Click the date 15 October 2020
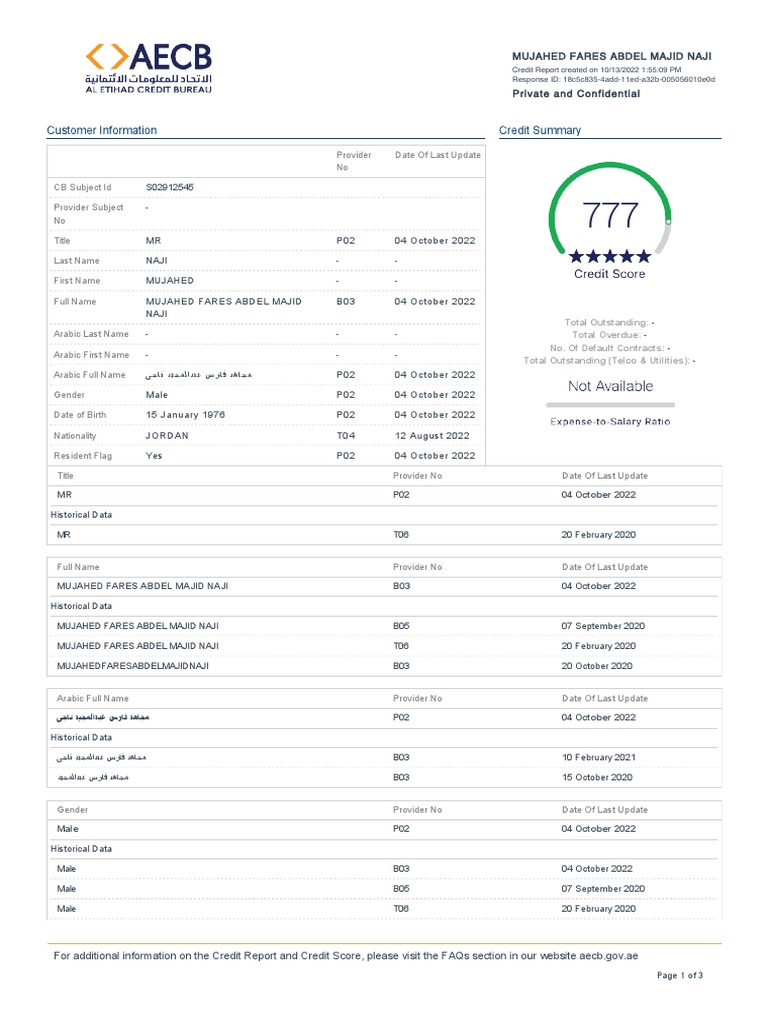 [x=597, y=777]
